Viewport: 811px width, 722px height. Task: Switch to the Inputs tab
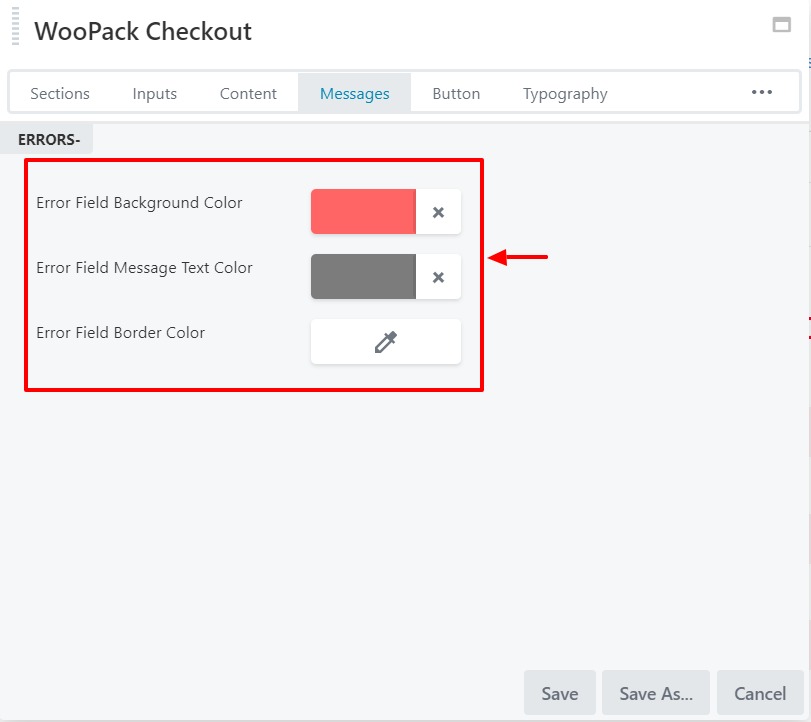[x=155, y=94]
